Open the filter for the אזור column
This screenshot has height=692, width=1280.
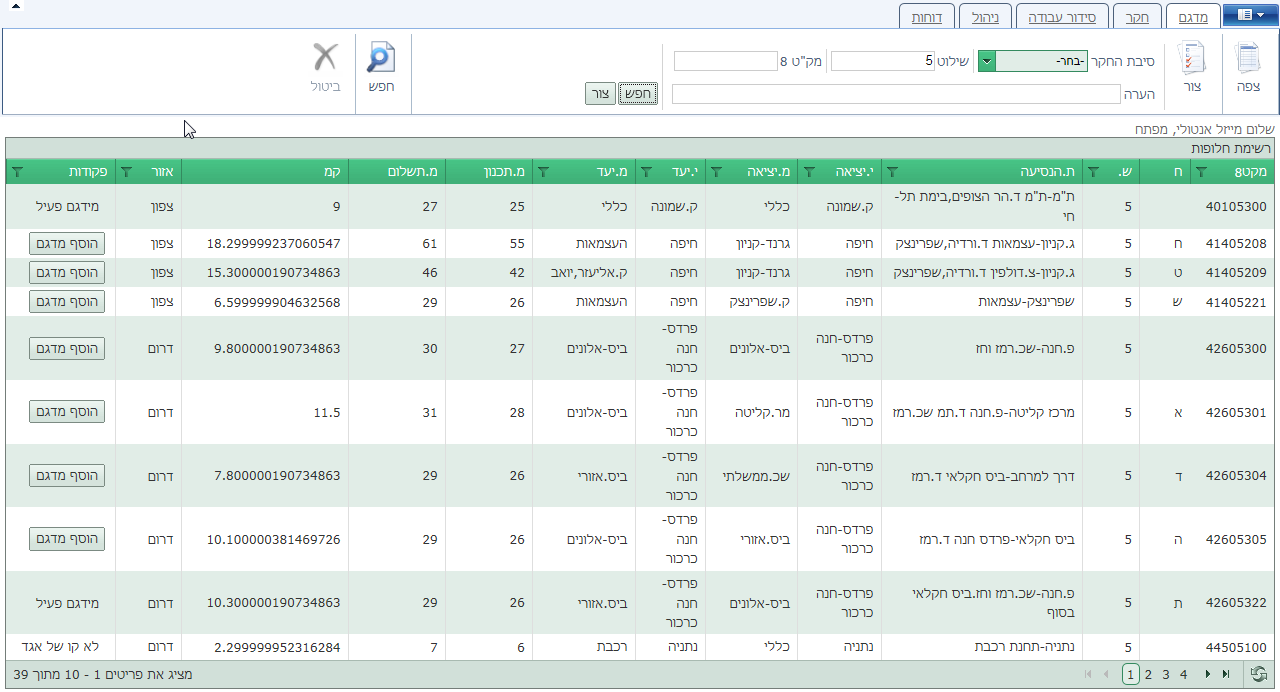[126, 172]
